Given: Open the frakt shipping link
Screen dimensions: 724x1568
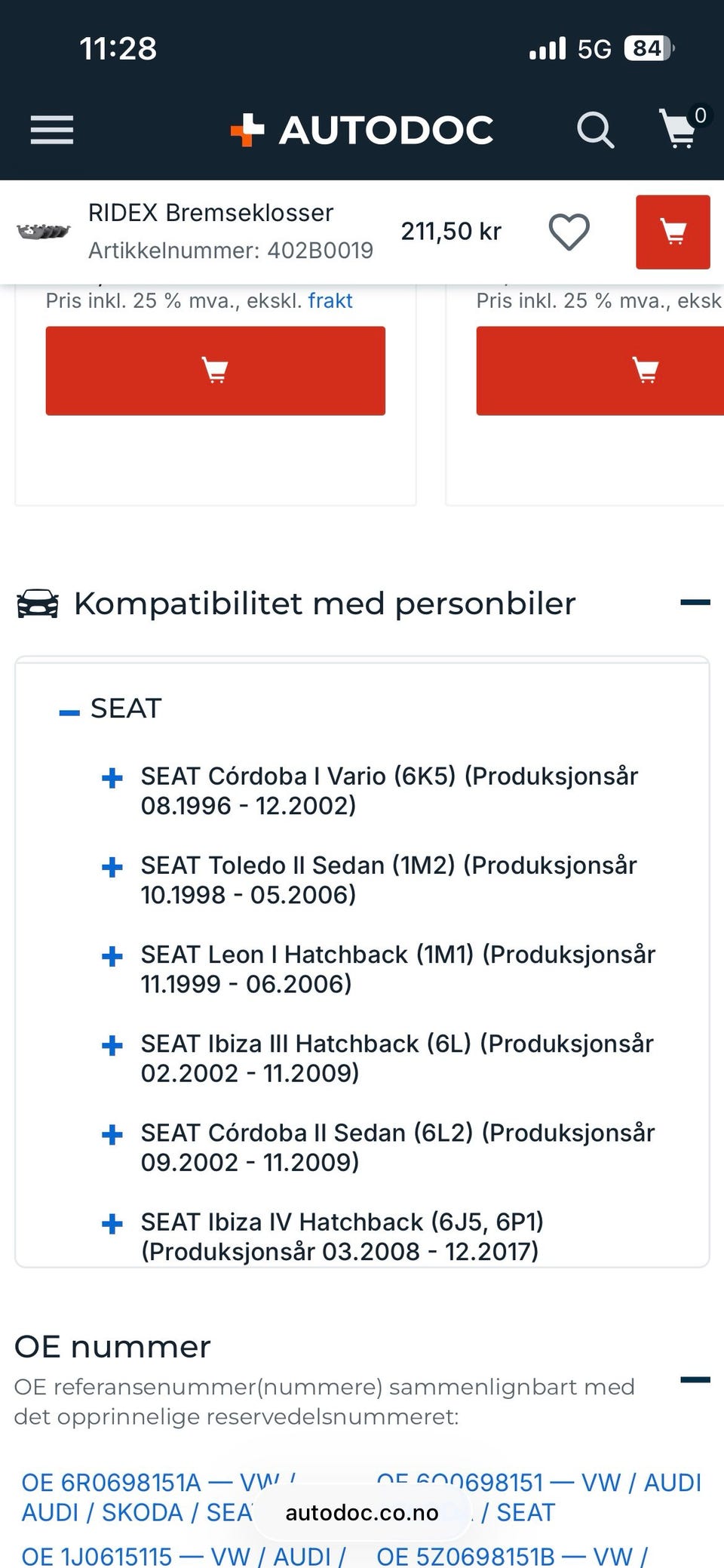Looking at the screenshot, I should point(330,300).
